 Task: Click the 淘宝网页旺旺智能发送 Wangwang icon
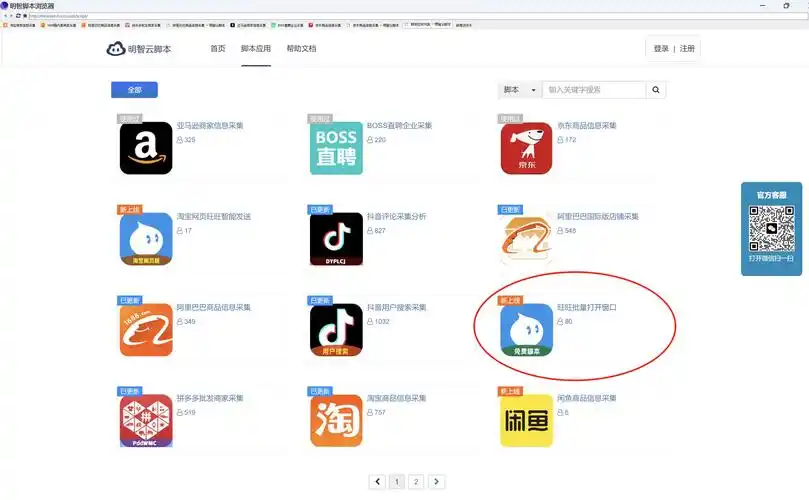click(146, 239)
